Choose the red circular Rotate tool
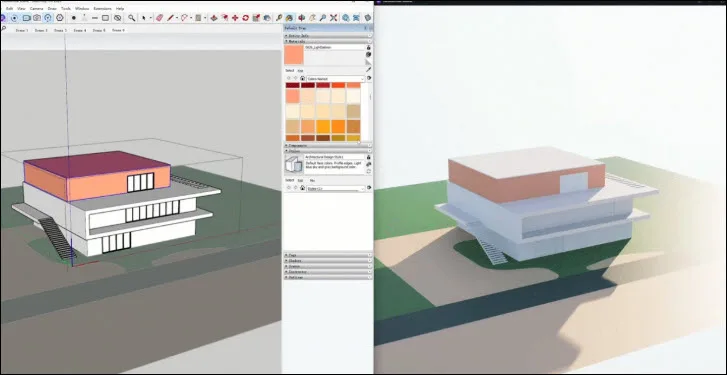Image resolution: width=727 pixels, height=375 pixels. (246, 18)
